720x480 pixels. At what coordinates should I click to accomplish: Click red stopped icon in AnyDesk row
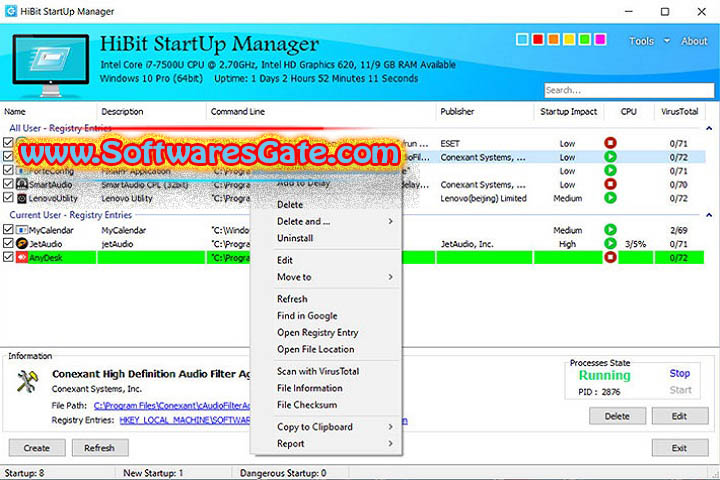point(610,257)
